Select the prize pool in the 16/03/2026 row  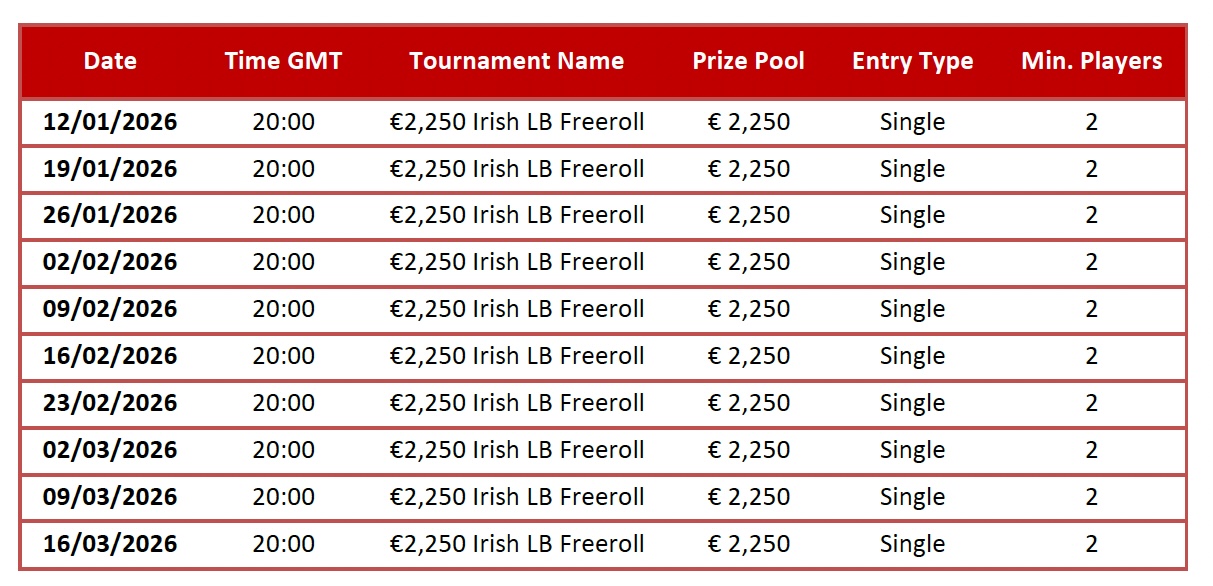pos(748,544)
